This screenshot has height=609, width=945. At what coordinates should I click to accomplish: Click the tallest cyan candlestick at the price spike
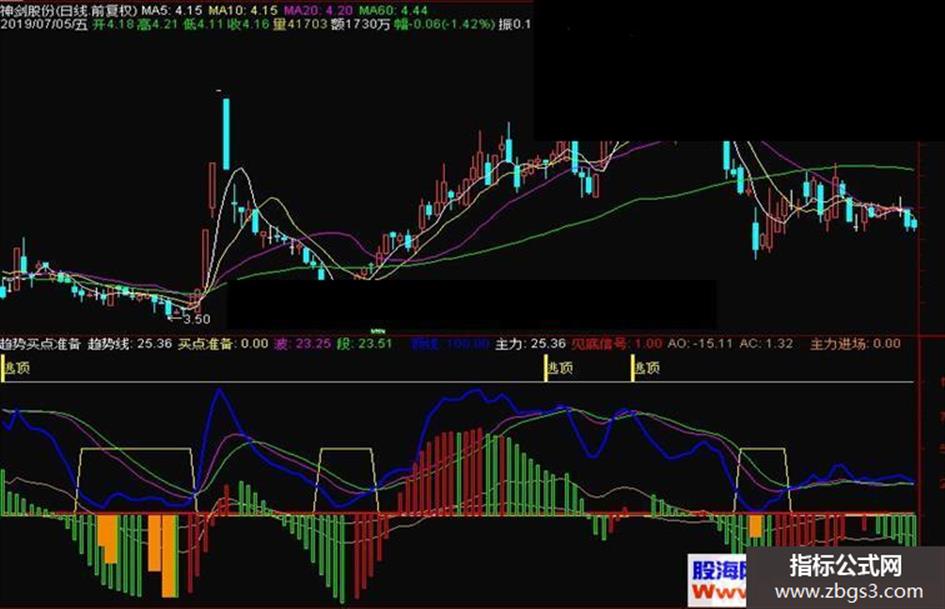[226, 134]
